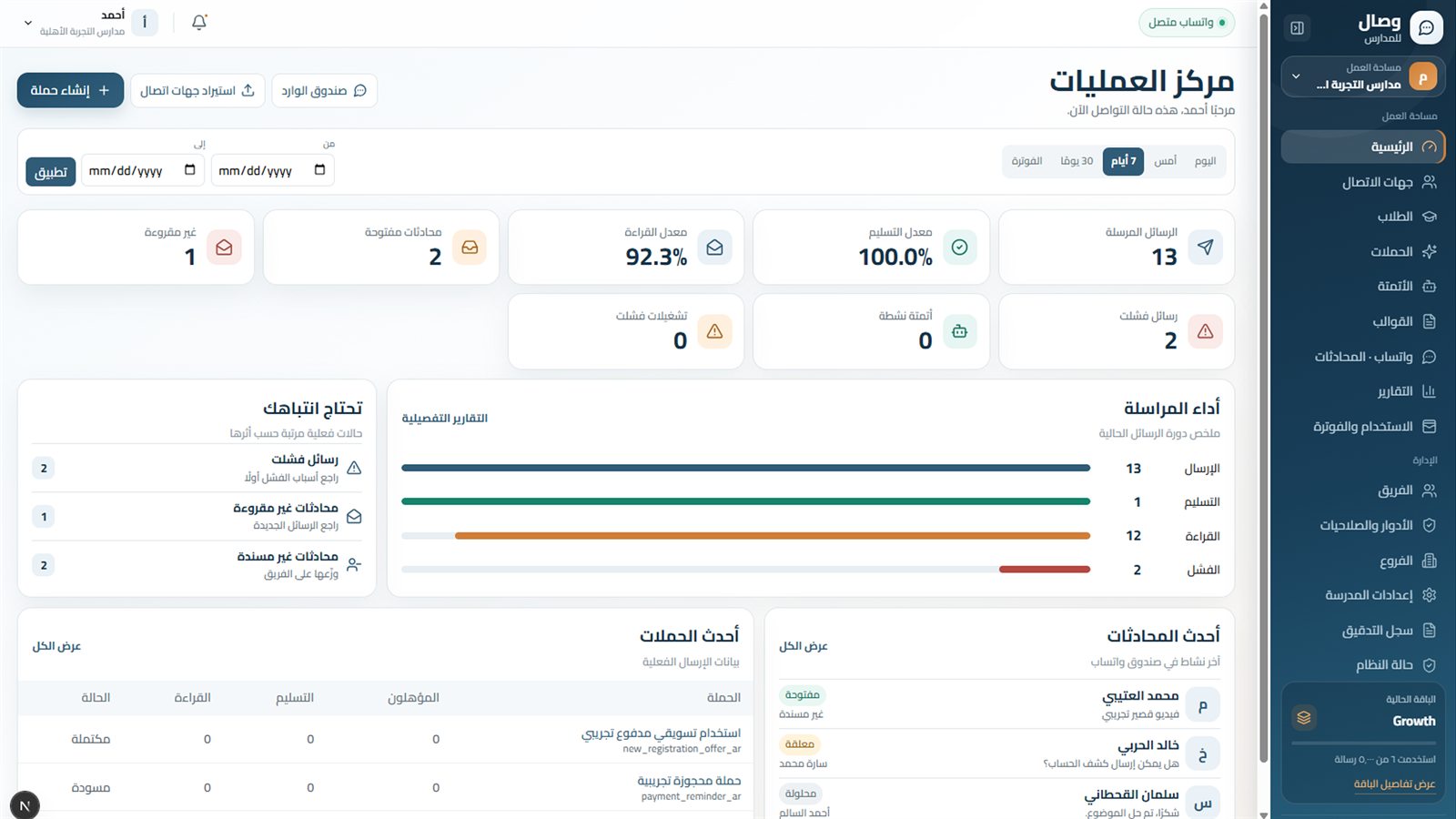Click the واتساب متصل status badge

coord(1187,23)
